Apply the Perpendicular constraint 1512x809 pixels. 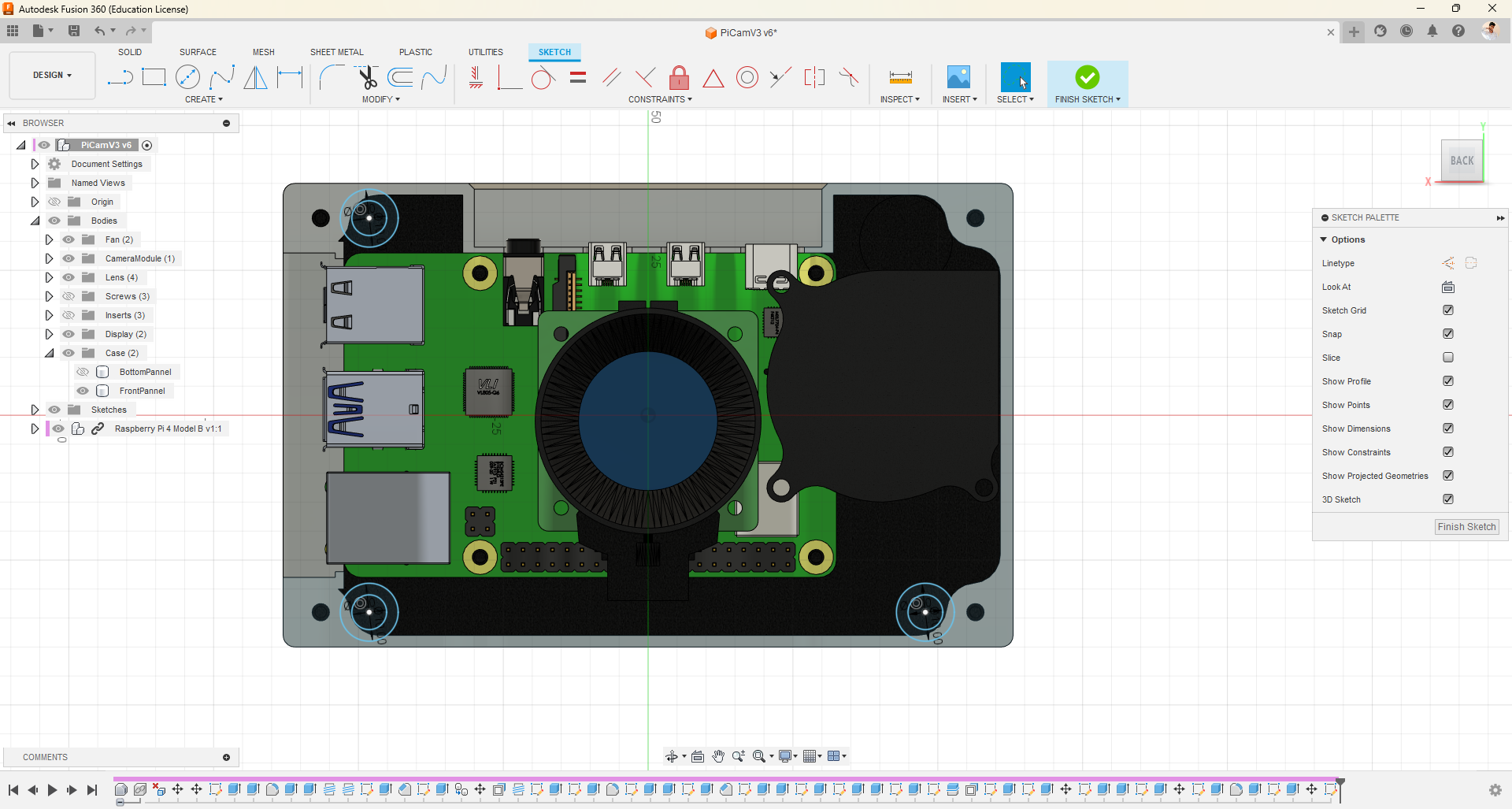point(645,77)
